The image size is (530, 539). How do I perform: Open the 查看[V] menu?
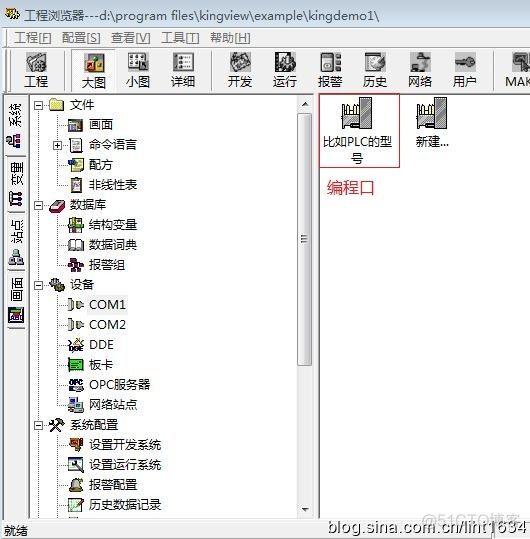[131, 38]
